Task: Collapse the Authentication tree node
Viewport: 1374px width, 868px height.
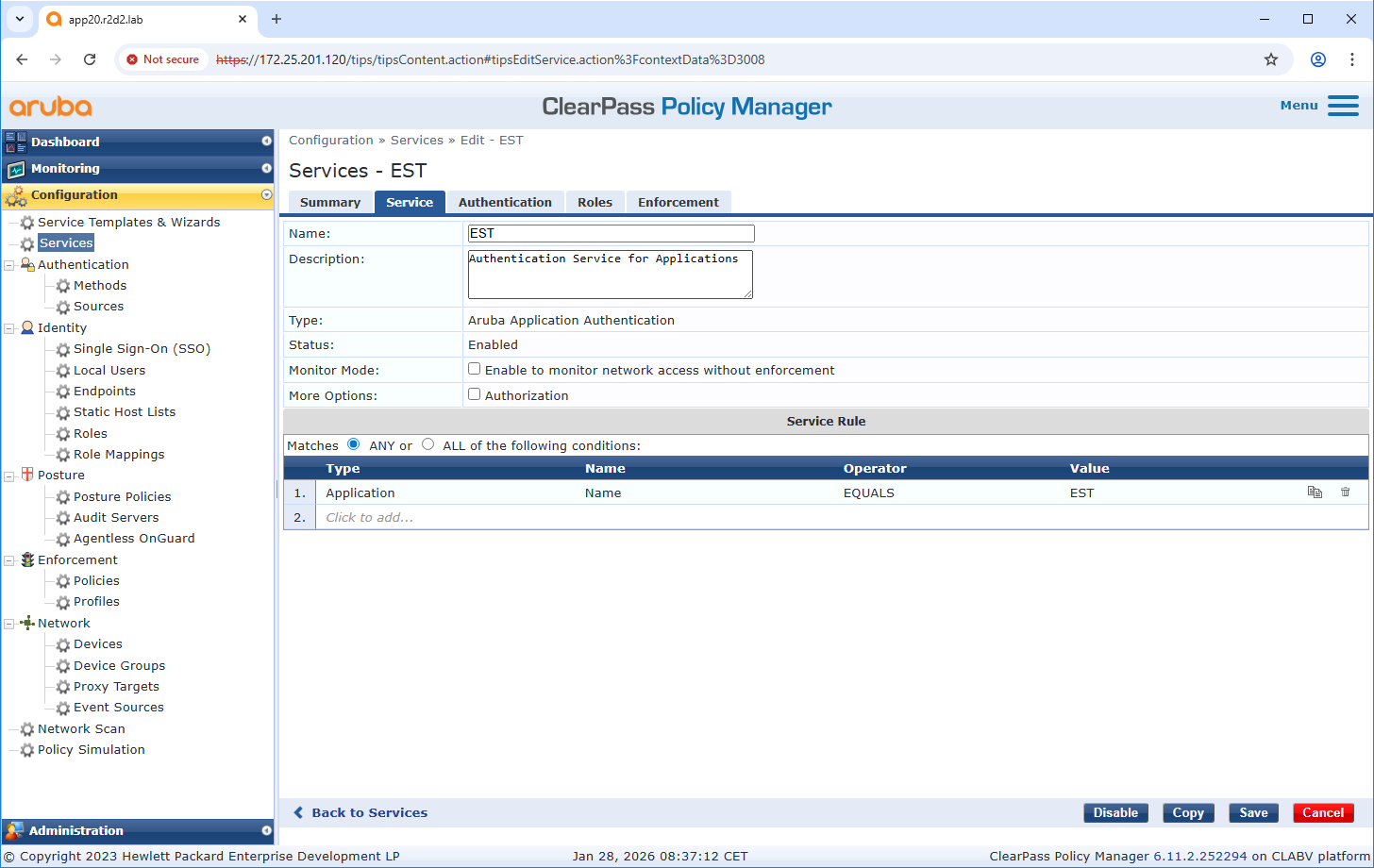Action: click(9, 265)
